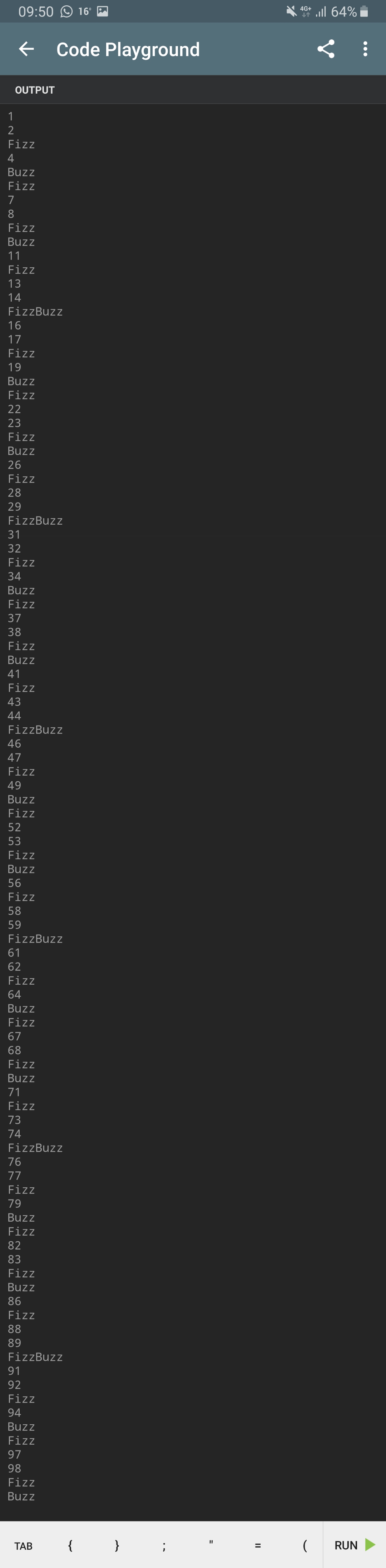386x1568 pixels.
Task: Insert an equals sign
Action: click(258, 1545)
